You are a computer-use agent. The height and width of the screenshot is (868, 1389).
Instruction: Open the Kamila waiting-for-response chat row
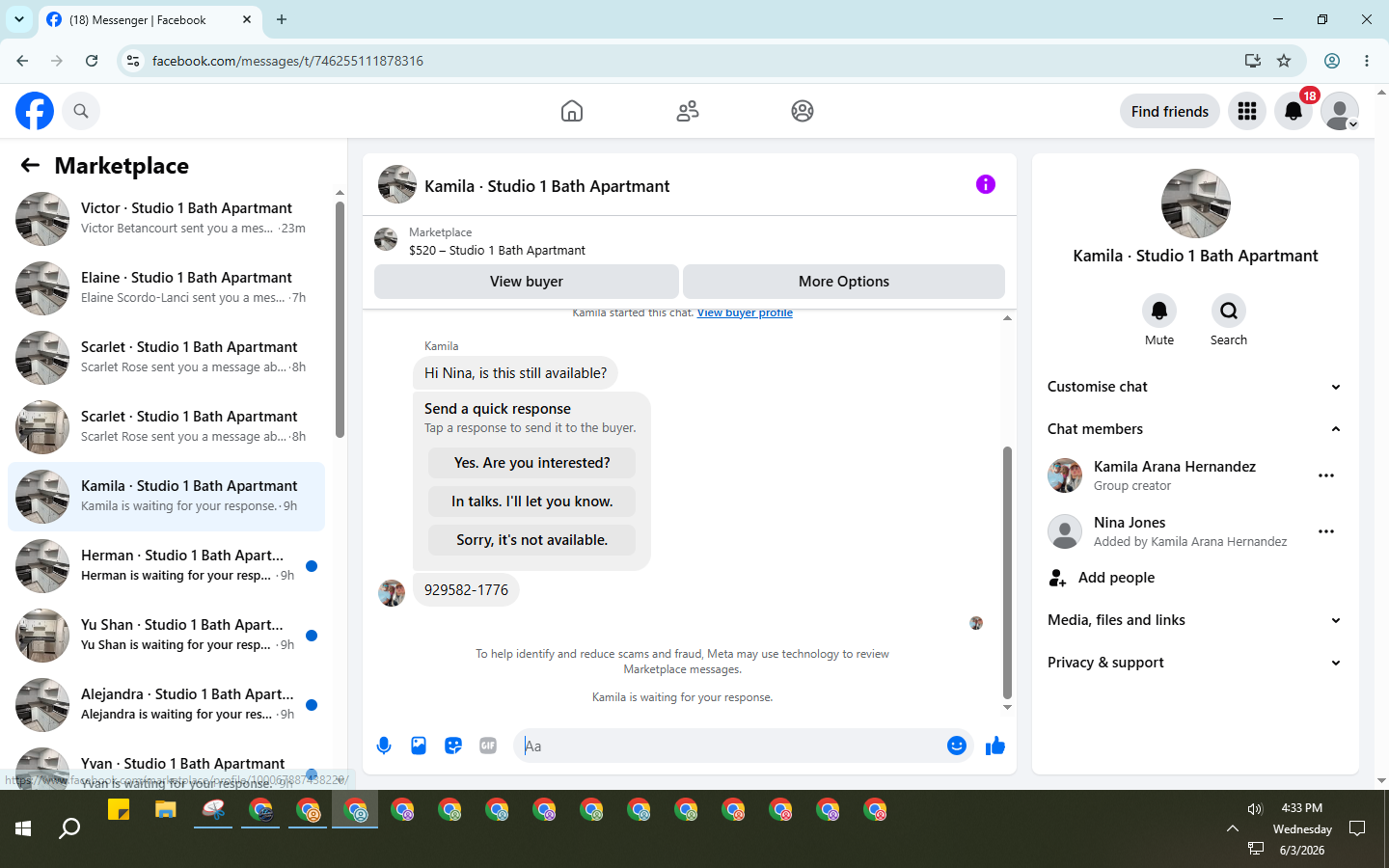pos(166,496)
